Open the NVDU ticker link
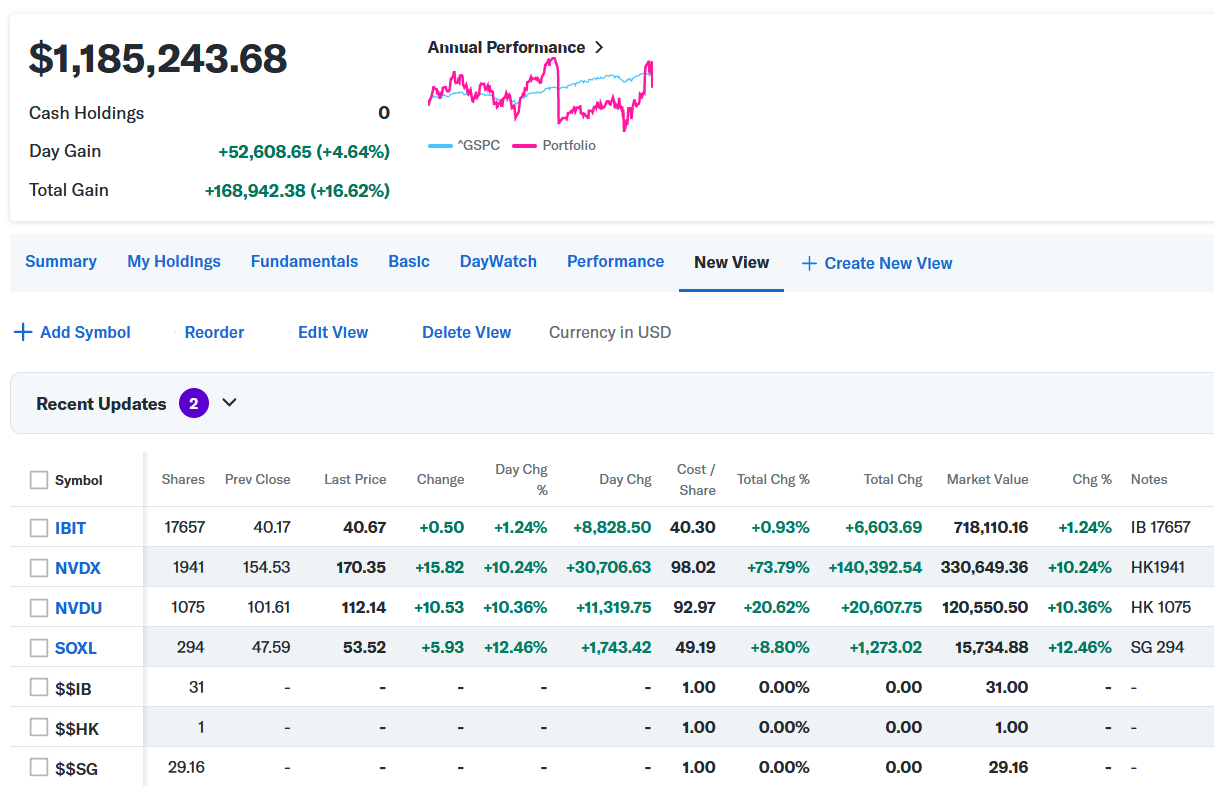Screen dimensions: 1214x786 click(x=78, y=608)
